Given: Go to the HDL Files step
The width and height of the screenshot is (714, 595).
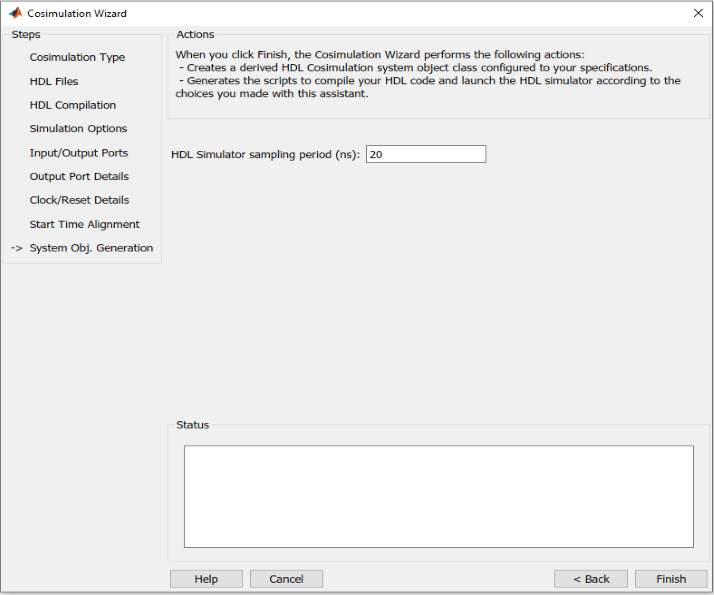Looking at the screenshot, I should (54, 81).
